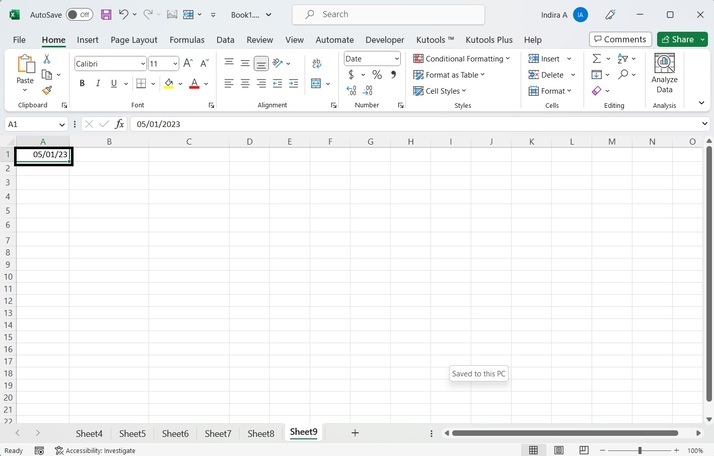This screenshot has height=456, width=714.
Task: Expand the Date number format dropdown
Action: coord(397,59)
